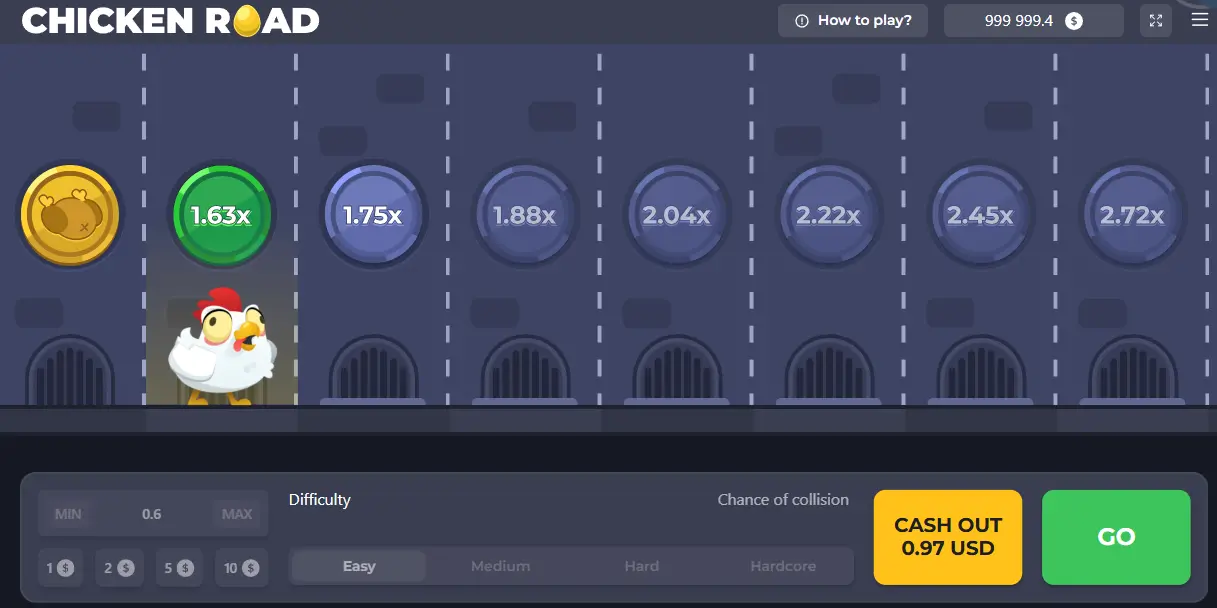Viewport: 1217px width, 608px height.
Task: Select Medium difficulty
Action: [500, 566]
